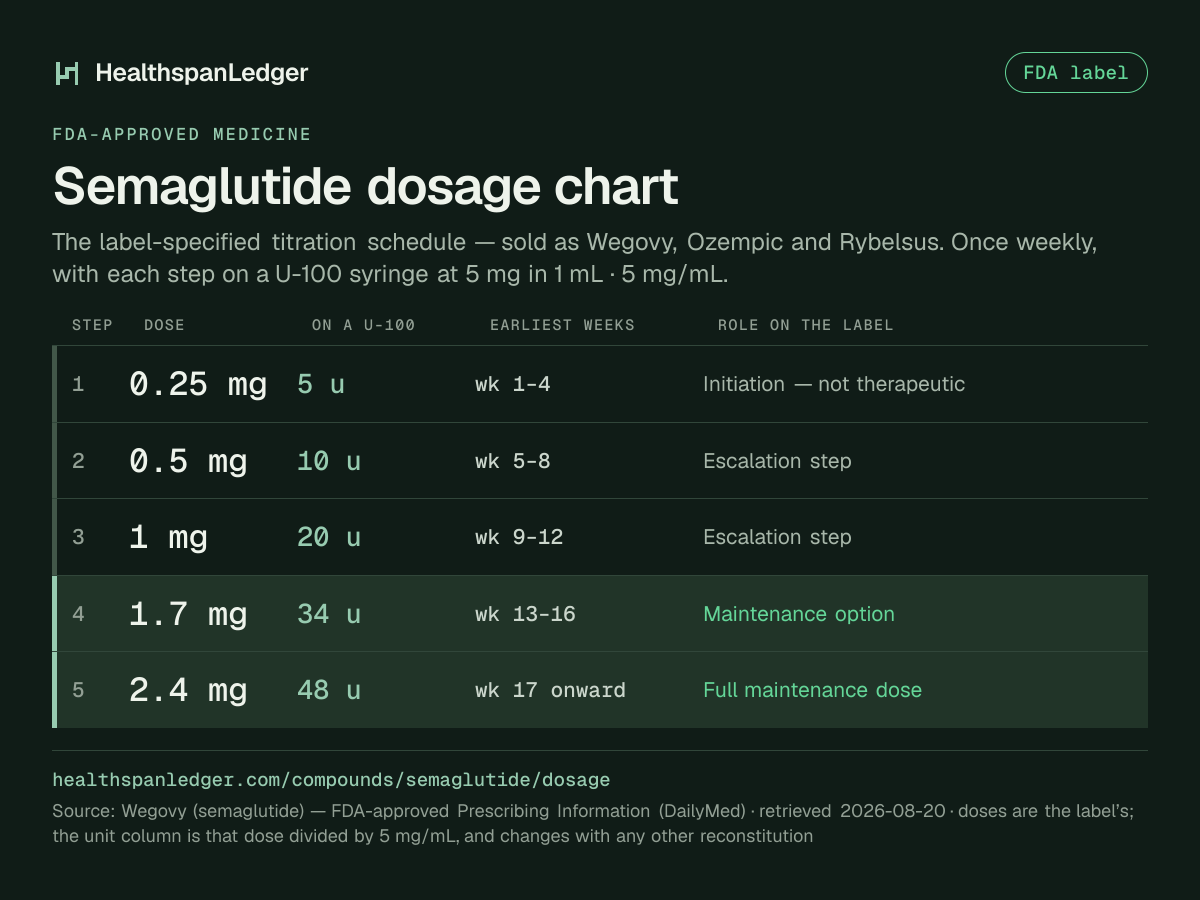Click the STEP column header
The width and height of the screenshot is (1200, 900).
tap(92, 325)
